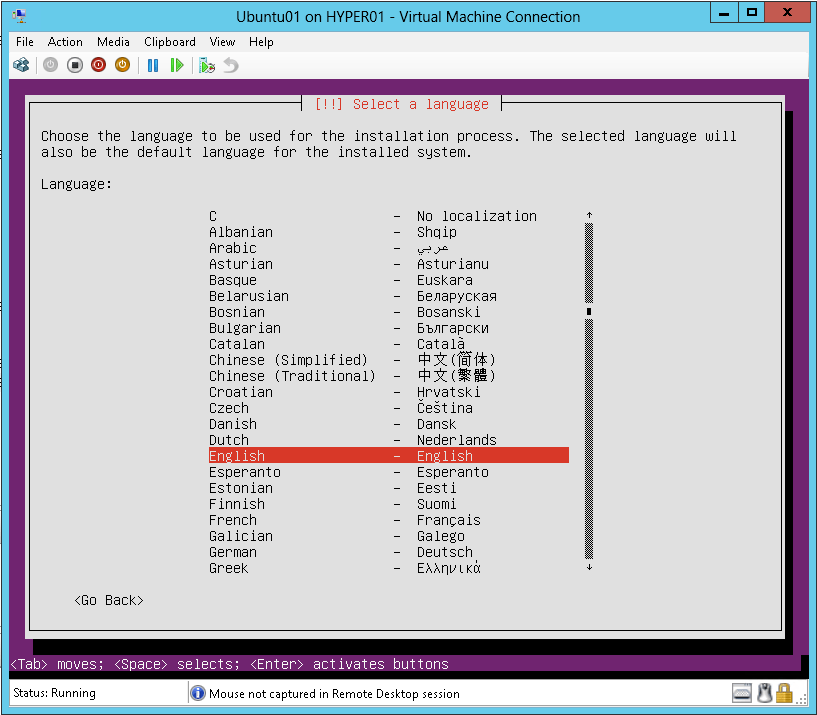Click the Status: Running text
817x715 pixels.
(54, 693)
